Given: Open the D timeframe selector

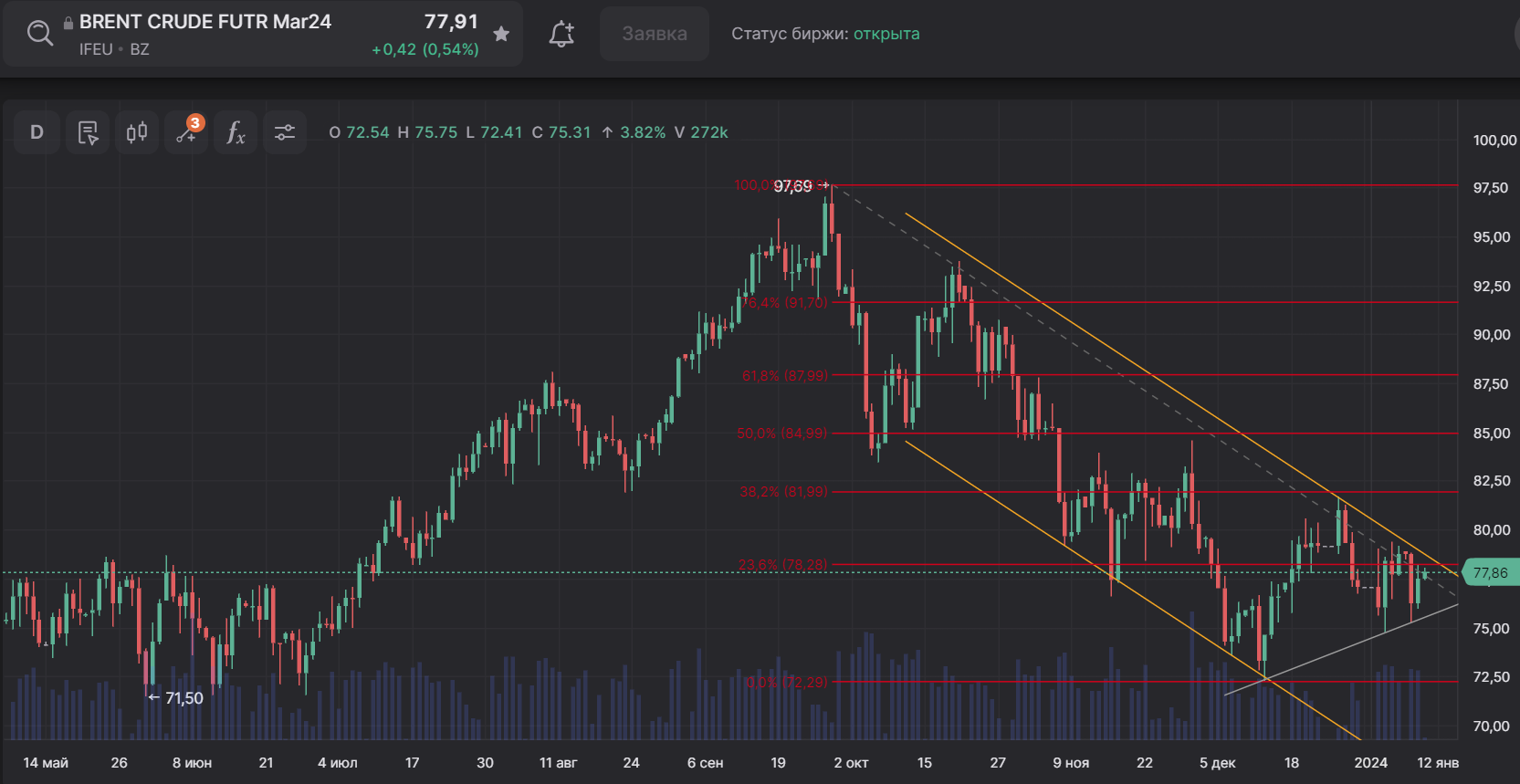Looking at the screenshot, I should (x=37, y=132).
